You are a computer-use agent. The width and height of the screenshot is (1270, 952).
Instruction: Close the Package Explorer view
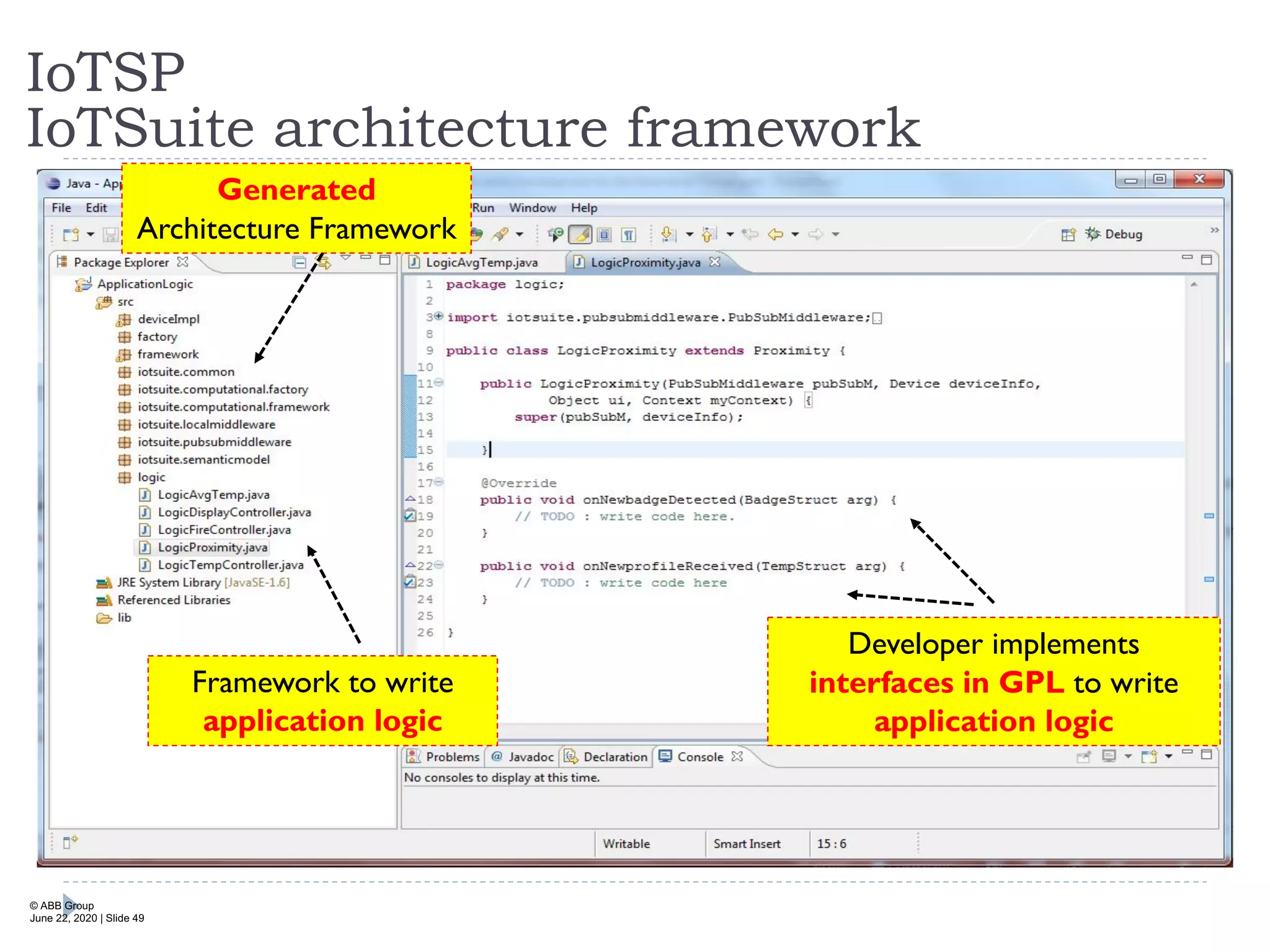[x=182, y=262]
